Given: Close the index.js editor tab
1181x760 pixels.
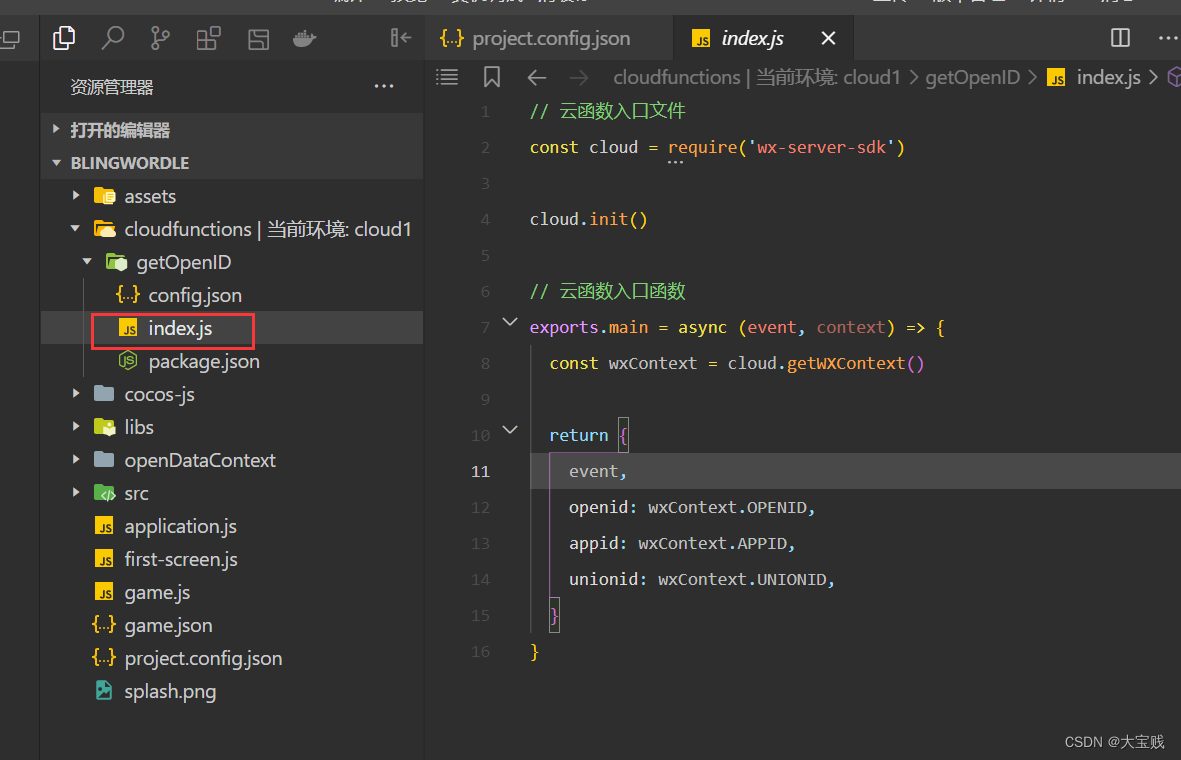Looking at the screenshot, I should tap(828, 39).
